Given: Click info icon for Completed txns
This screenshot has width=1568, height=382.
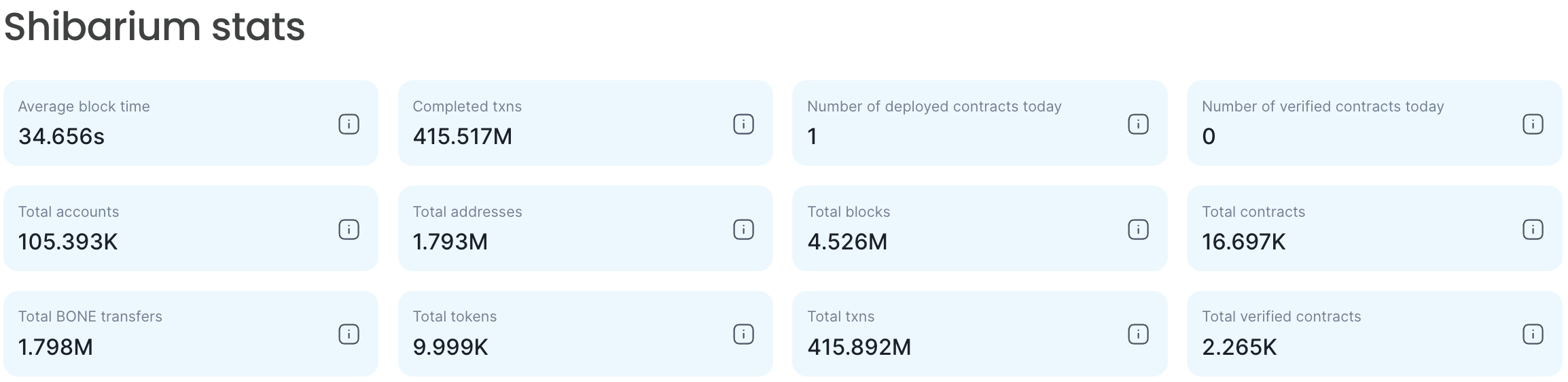Looking at the screenshot, I should point(743,124).
